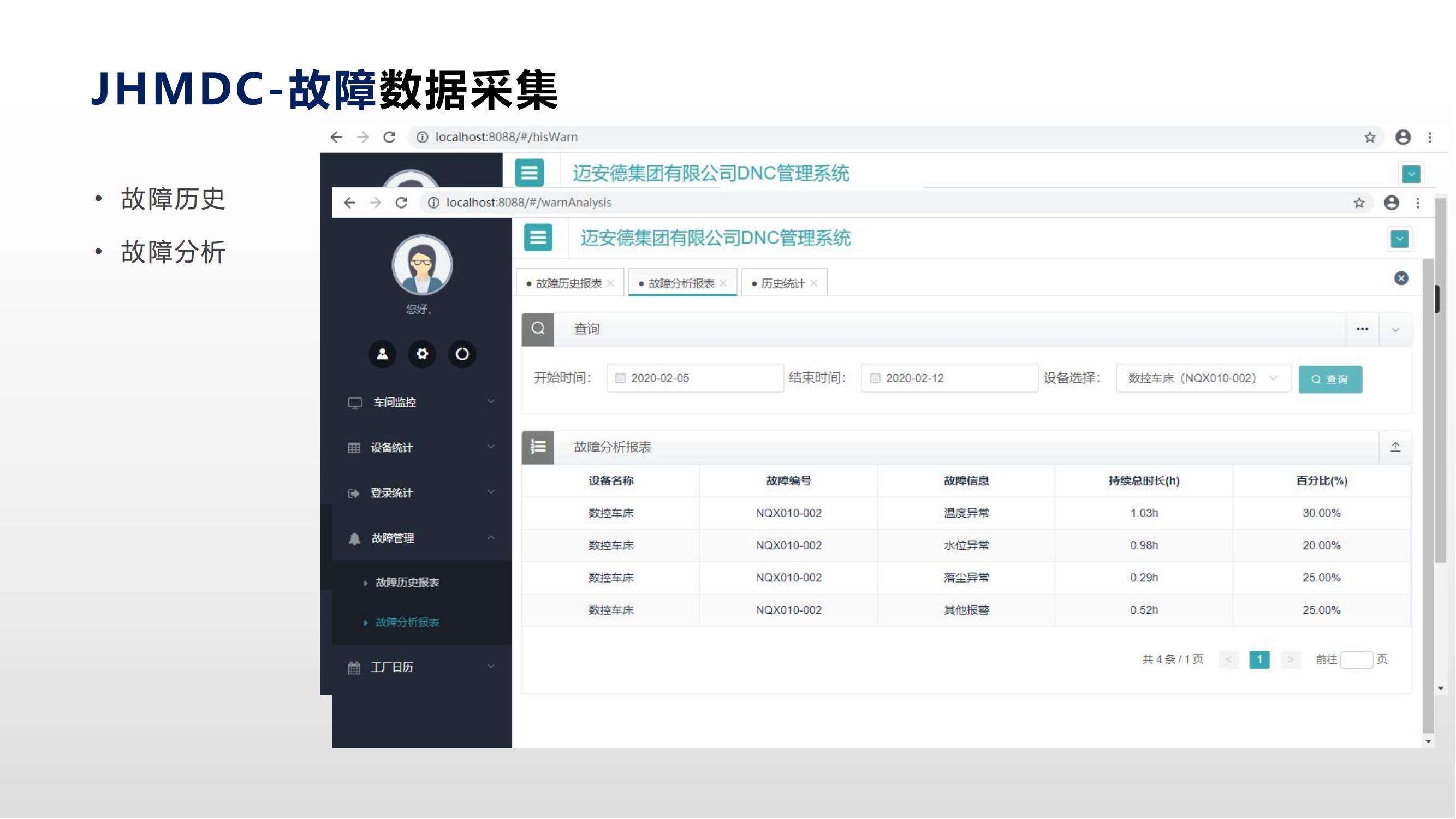Open settings gear icon in sidebar
The image size is (1456, 819).
pos(422,354)
